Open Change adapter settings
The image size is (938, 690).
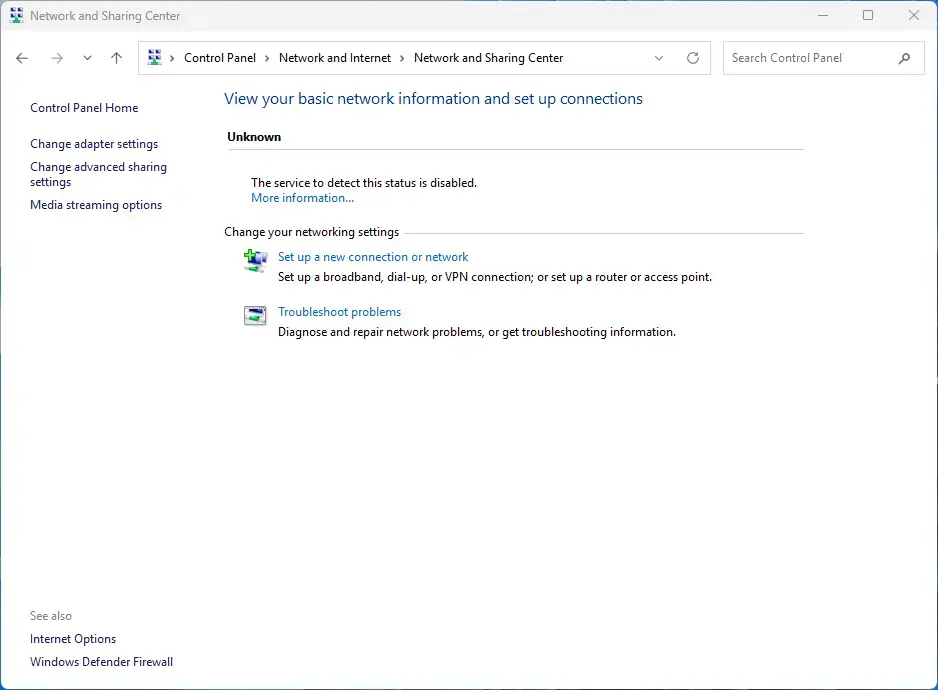click(x=94, y=144)
